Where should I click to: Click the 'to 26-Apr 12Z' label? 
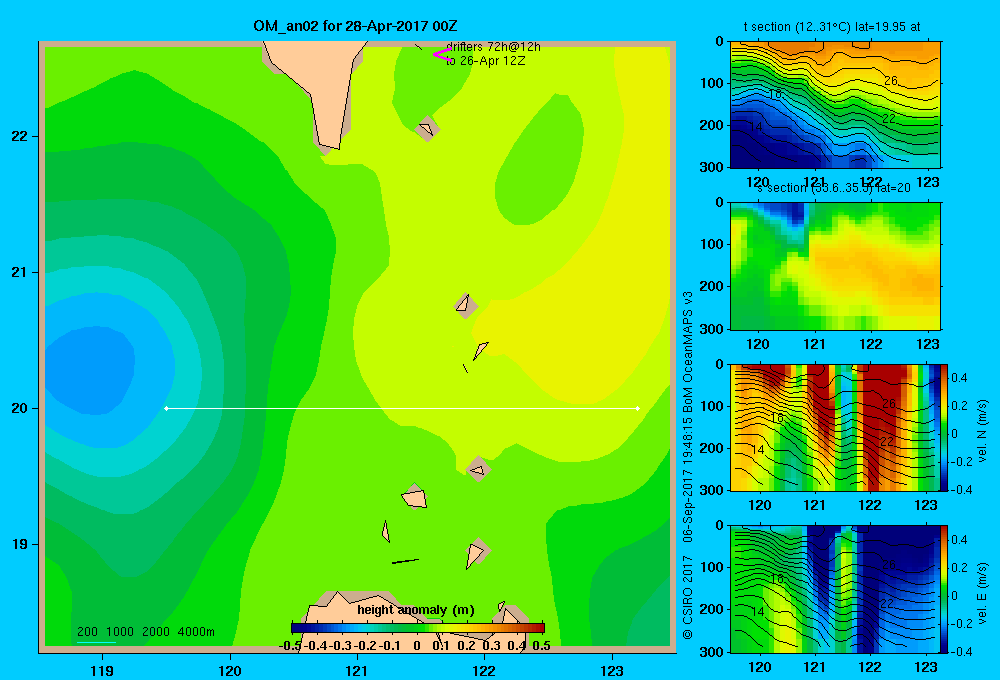[x=485, y=61]
